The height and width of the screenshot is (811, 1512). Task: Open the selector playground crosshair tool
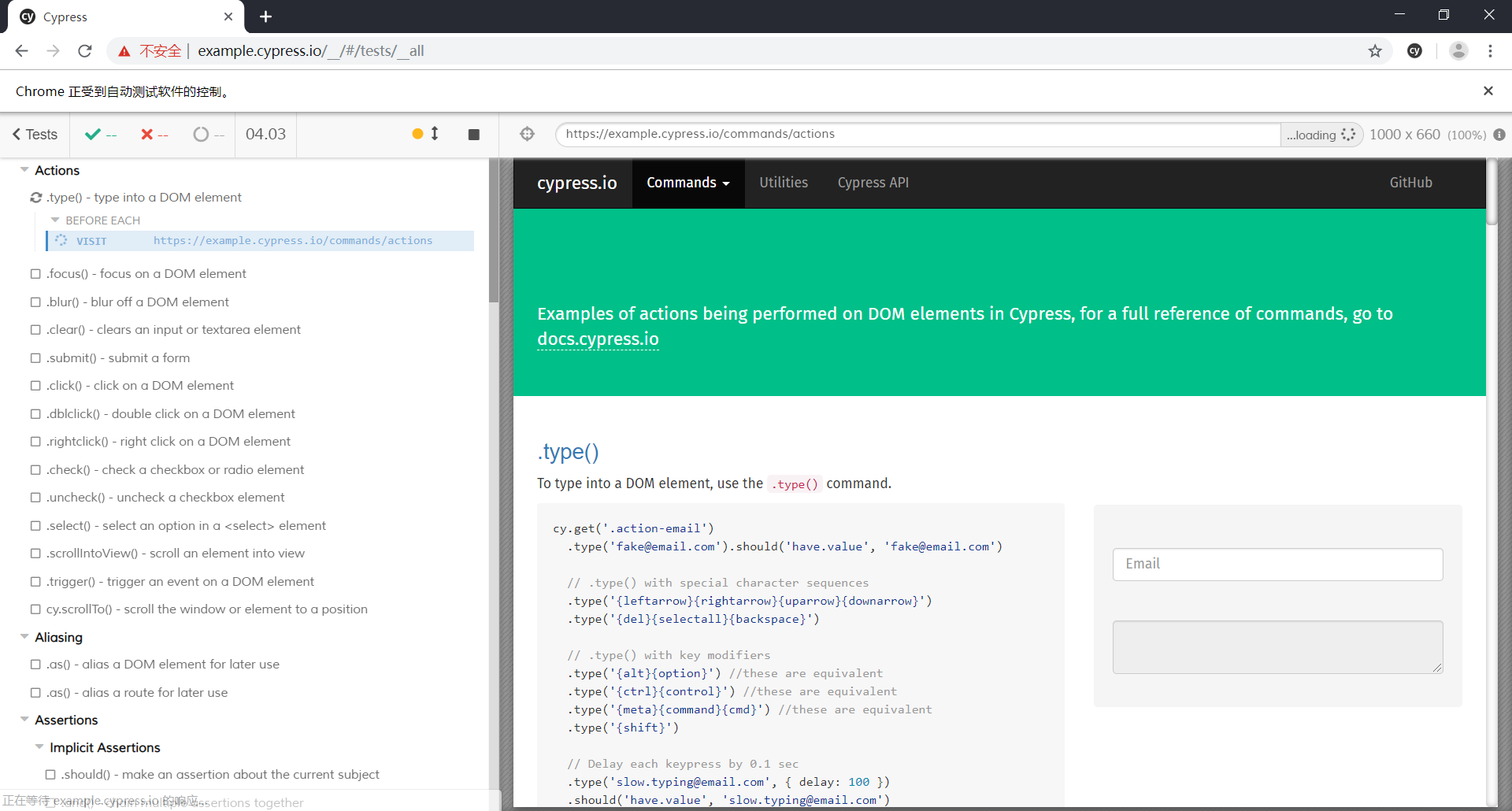[x=528, y=134]
